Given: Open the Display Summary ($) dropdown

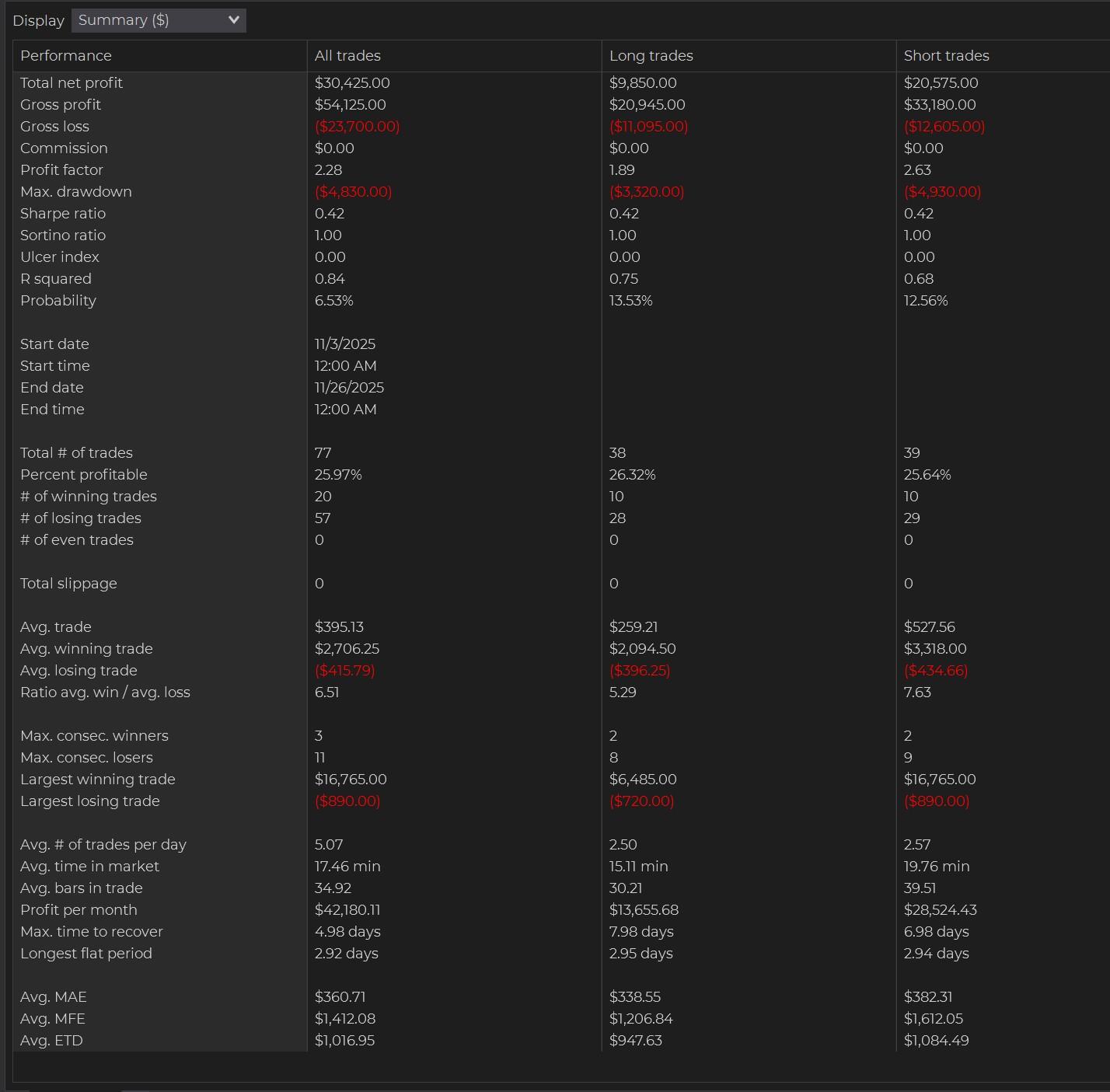Looking at the screenshot, I should pyautogui.click(x=159, y=20).
